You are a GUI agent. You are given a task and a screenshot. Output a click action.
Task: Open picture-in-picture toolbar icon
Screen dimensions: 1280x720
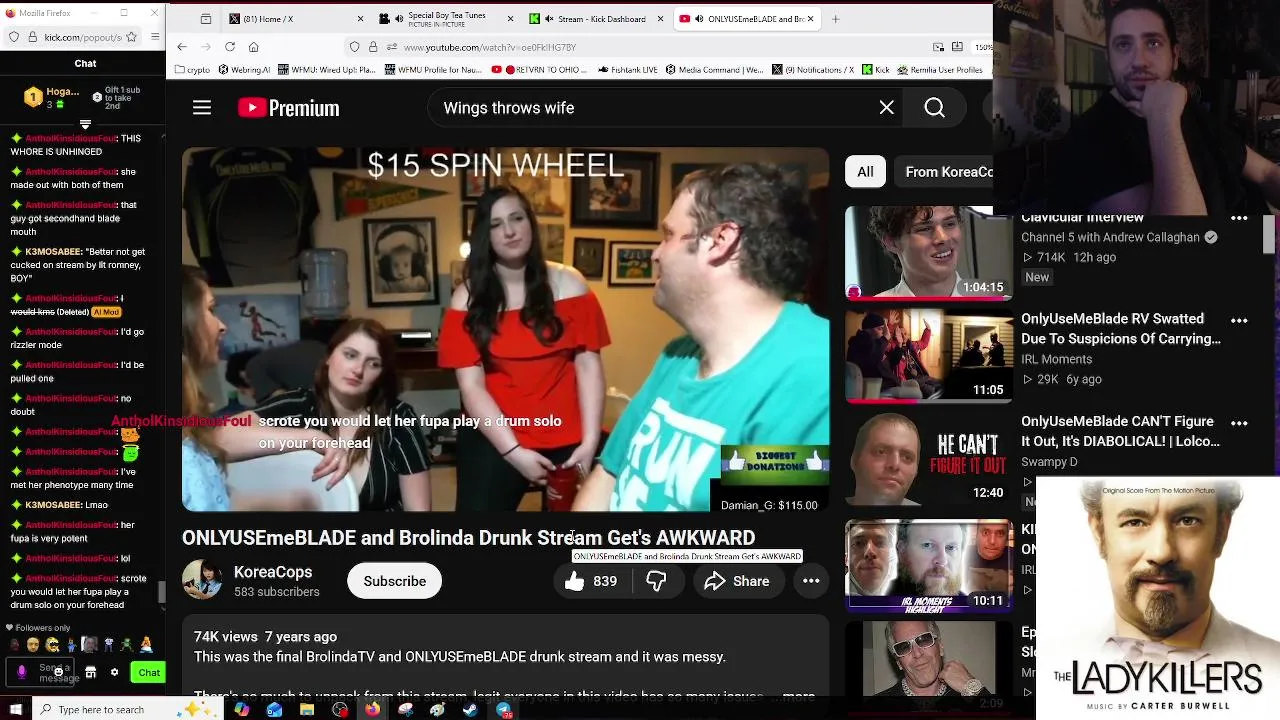(939, 47)
